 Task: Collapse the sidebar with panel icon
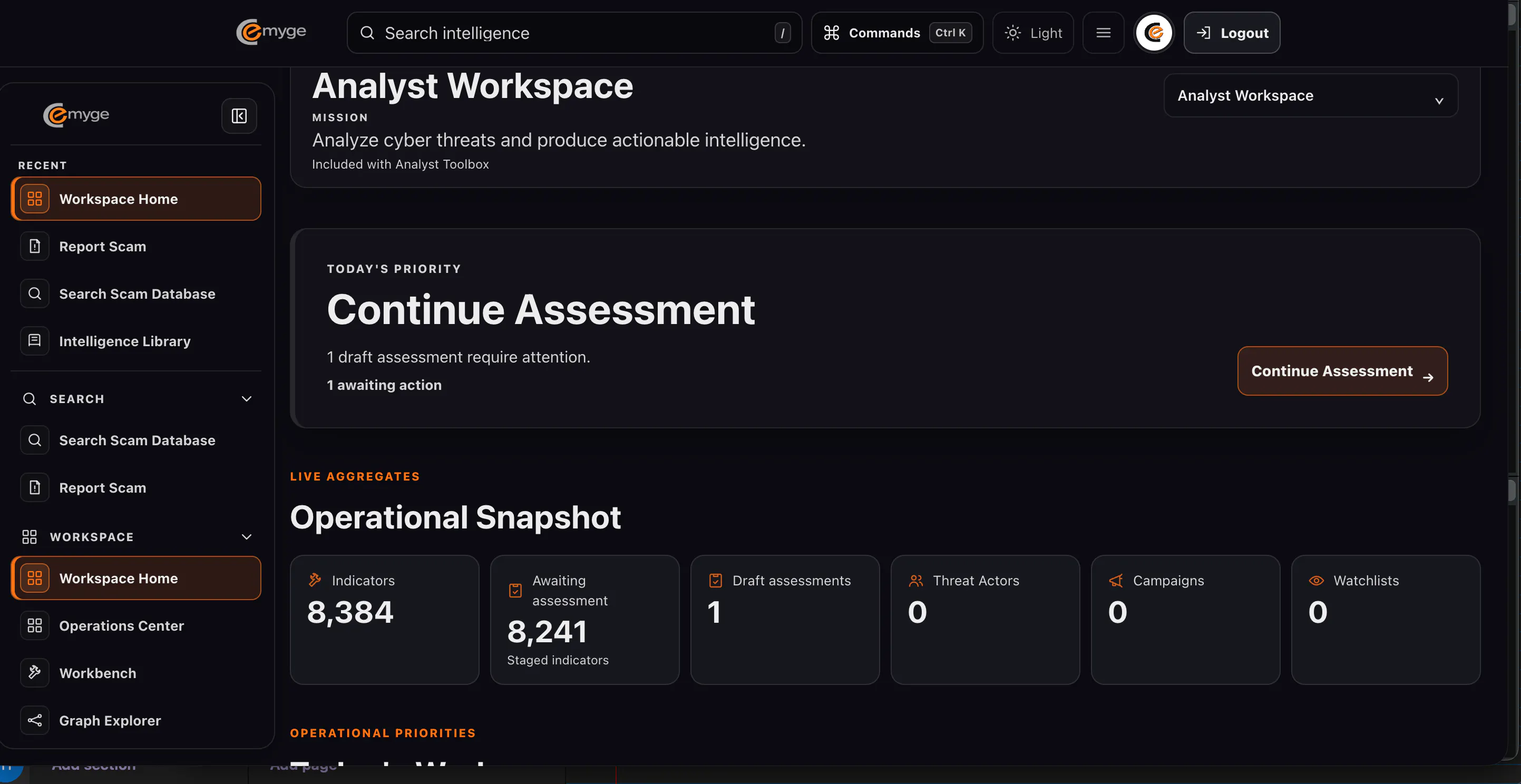[239, 116]
